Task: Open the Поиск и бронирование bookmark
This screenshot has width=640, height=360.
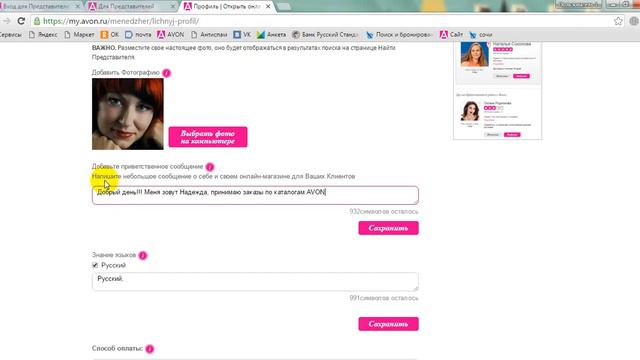Action: (x=399, y=35)
